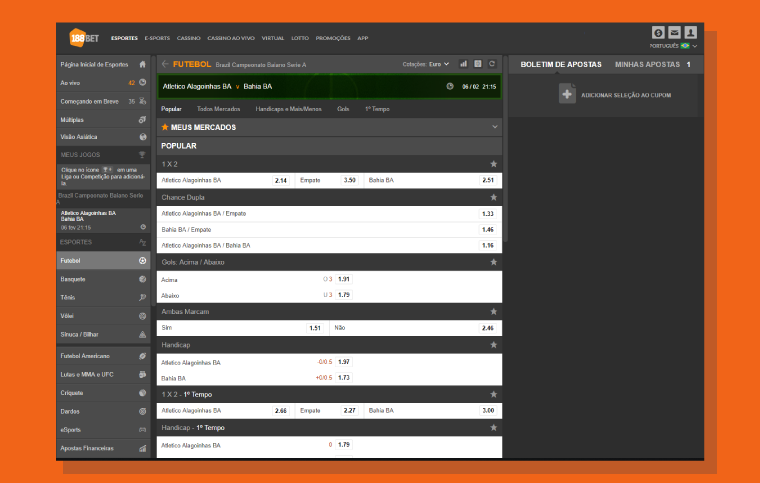Go back using the arrow beside FUTEBOL
760x483 pixels.
[x=165, y=64]
